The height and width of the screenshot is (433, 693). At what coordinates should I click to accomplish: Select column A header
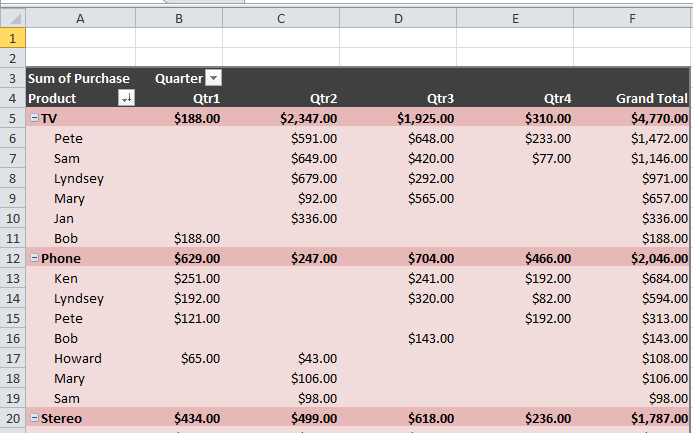click(80, 18)
